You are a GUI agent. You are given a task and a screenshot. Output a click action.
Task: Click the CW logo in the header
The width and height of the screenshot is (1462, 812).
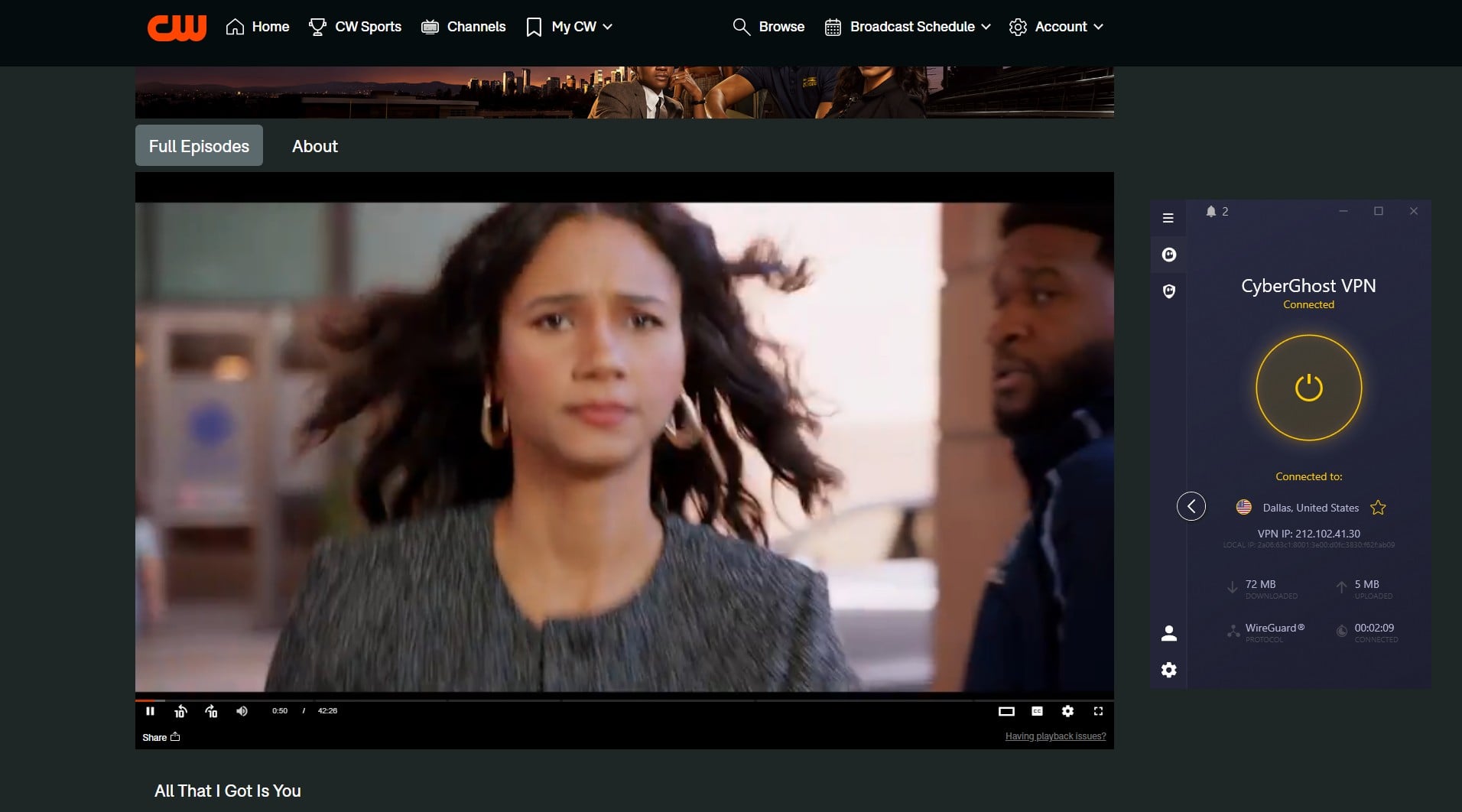point(177,27)
